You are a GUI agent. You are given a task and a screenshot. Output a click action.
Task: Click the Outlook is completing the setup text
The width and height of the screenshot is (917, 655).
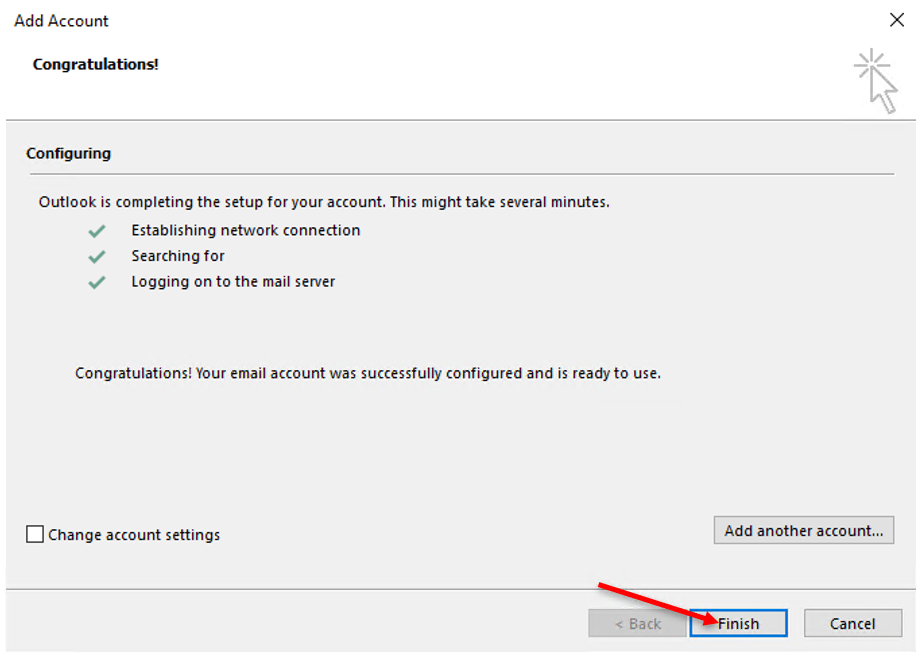click(x=324, y=202)
